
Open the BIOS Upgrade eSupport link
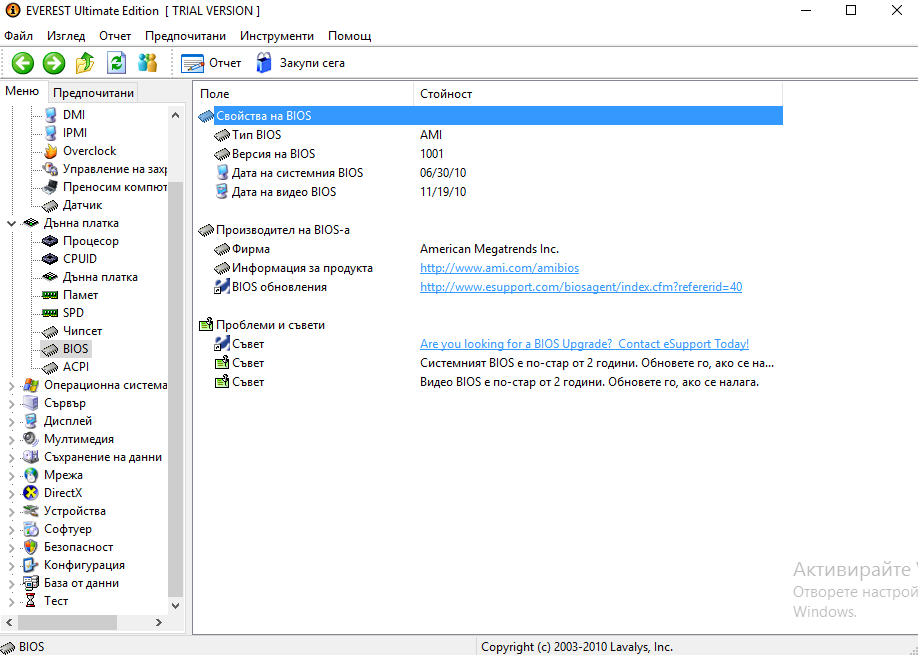584,344
